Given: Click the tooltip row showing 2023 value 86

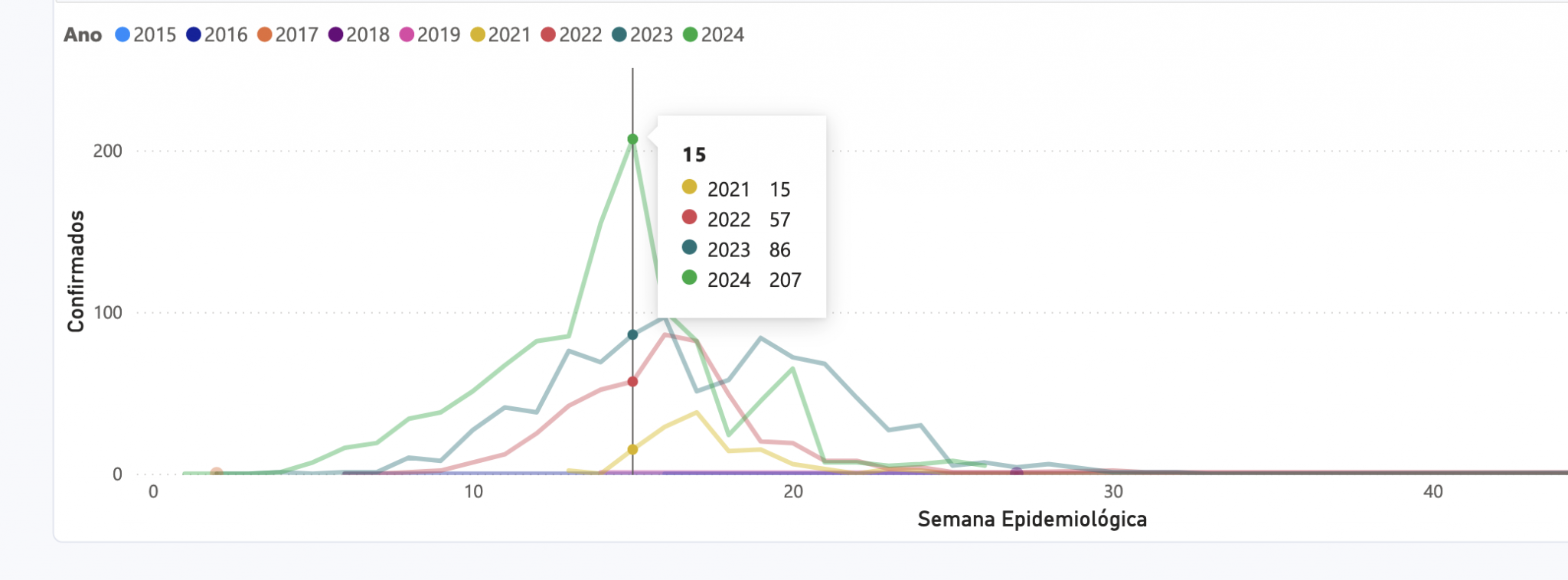Looking at the screenshot, I should pyautogui.click(x=741, y=249).
